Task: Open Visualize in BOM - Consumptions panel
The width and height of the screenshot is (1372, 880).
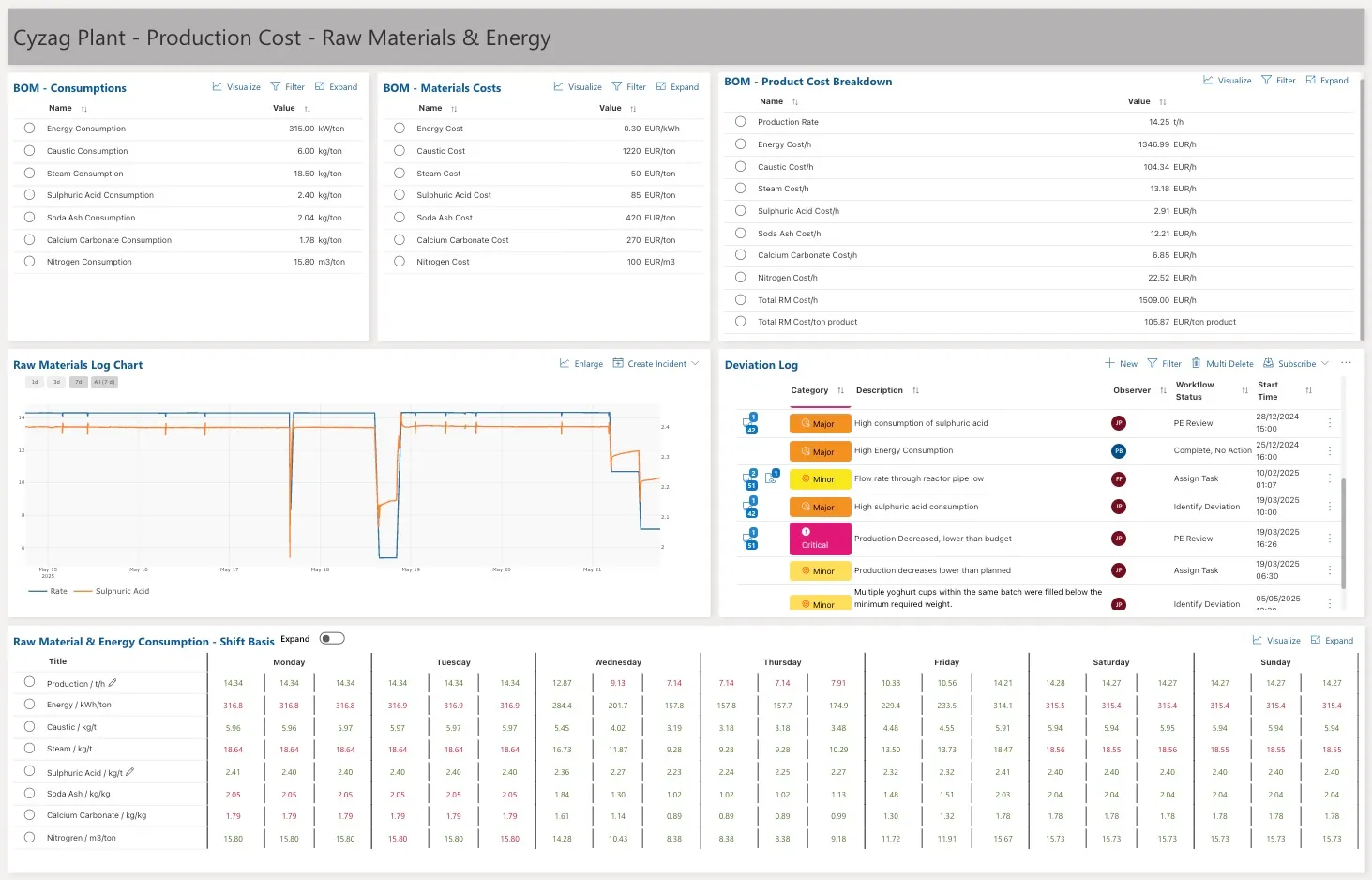Action: tap(236, 87)
